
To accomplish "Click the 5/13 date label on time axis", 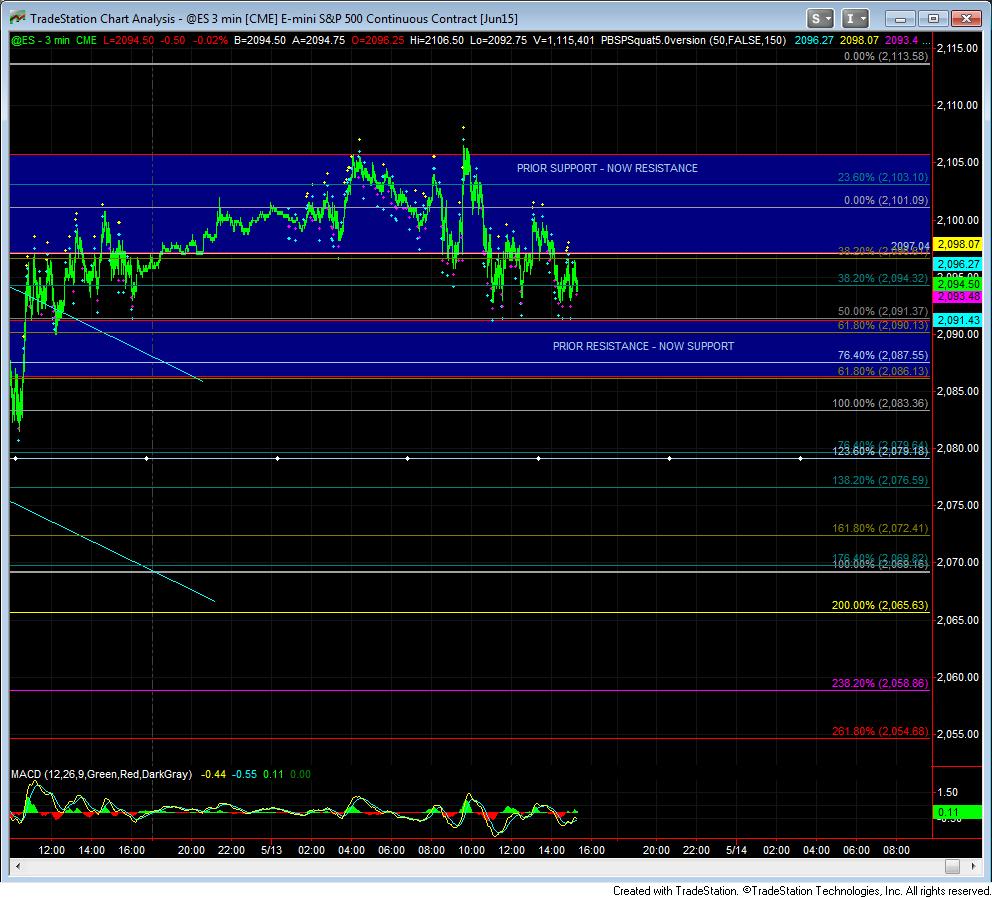I will (271, 850).
